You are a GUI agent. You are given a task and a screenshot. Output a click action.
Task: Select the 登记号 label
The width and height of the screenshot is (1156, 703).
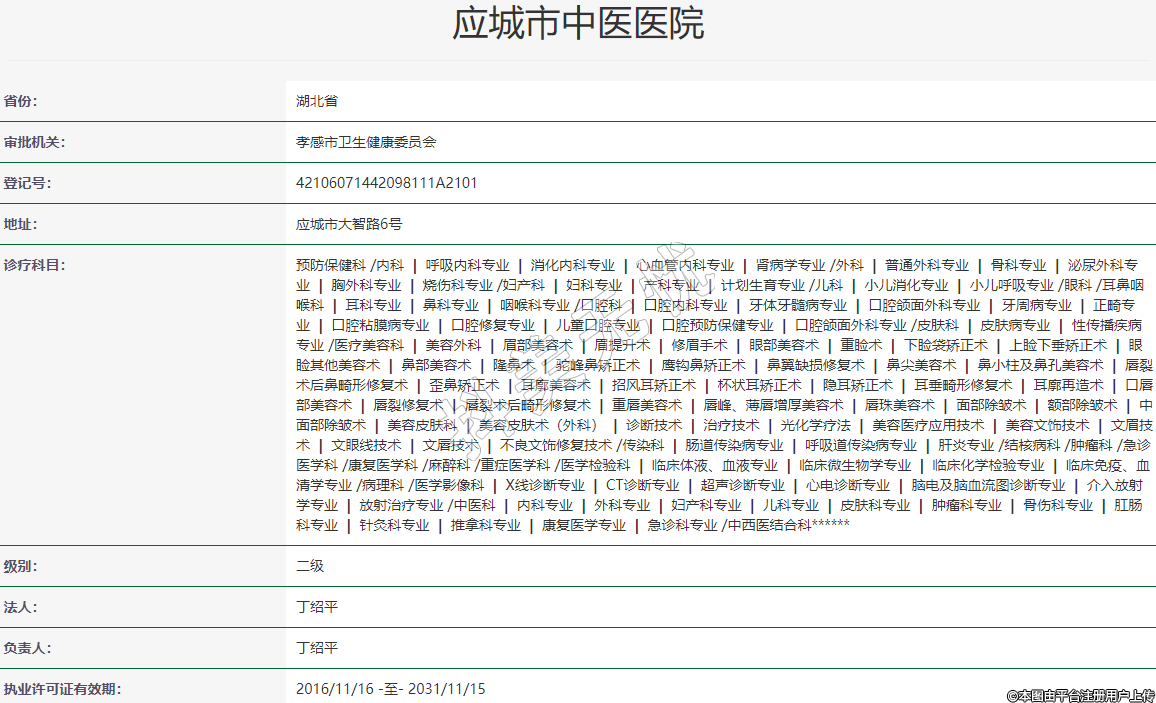point(27,183)
